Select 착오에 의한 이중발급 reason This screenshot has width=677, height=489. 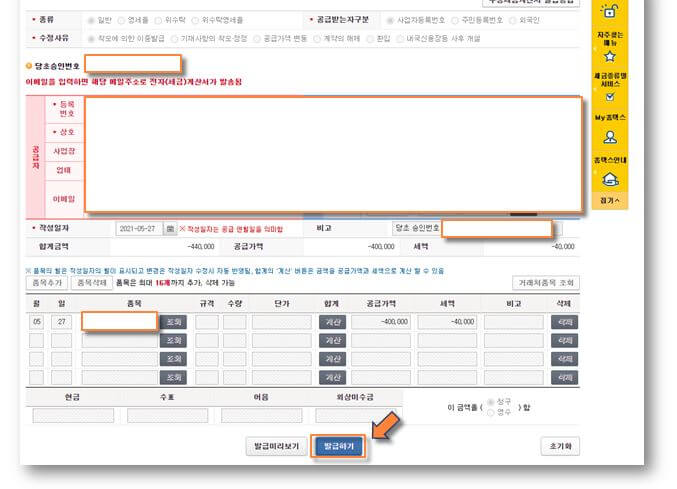tap(91, 39)
